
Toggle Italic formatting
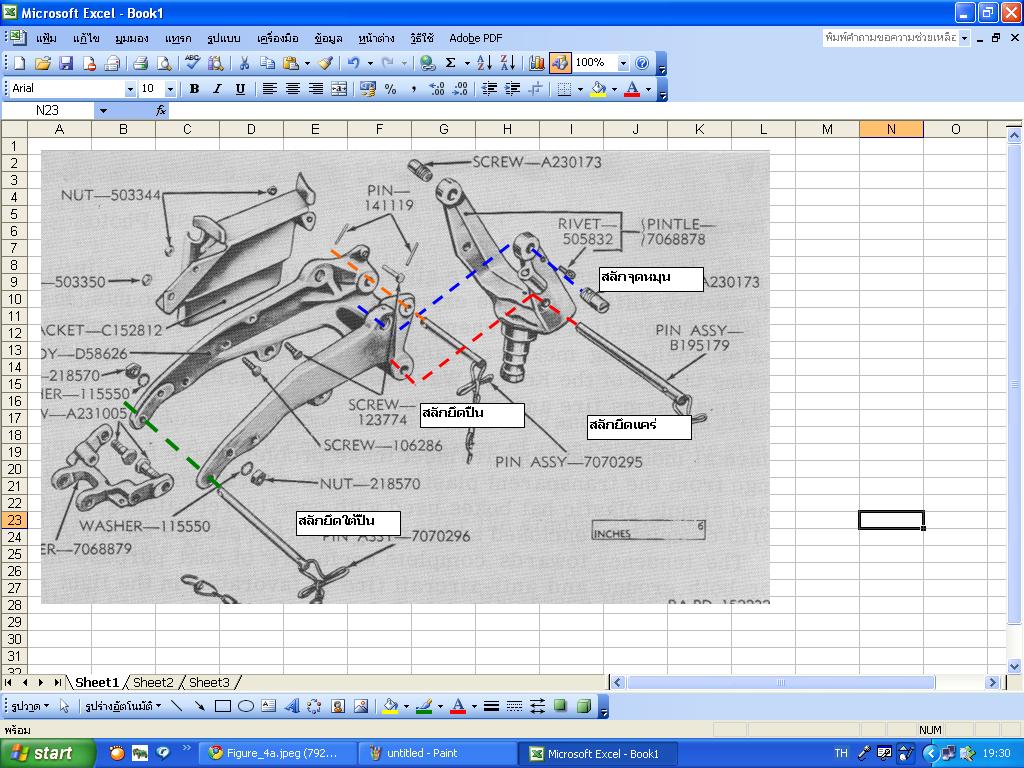217,89
